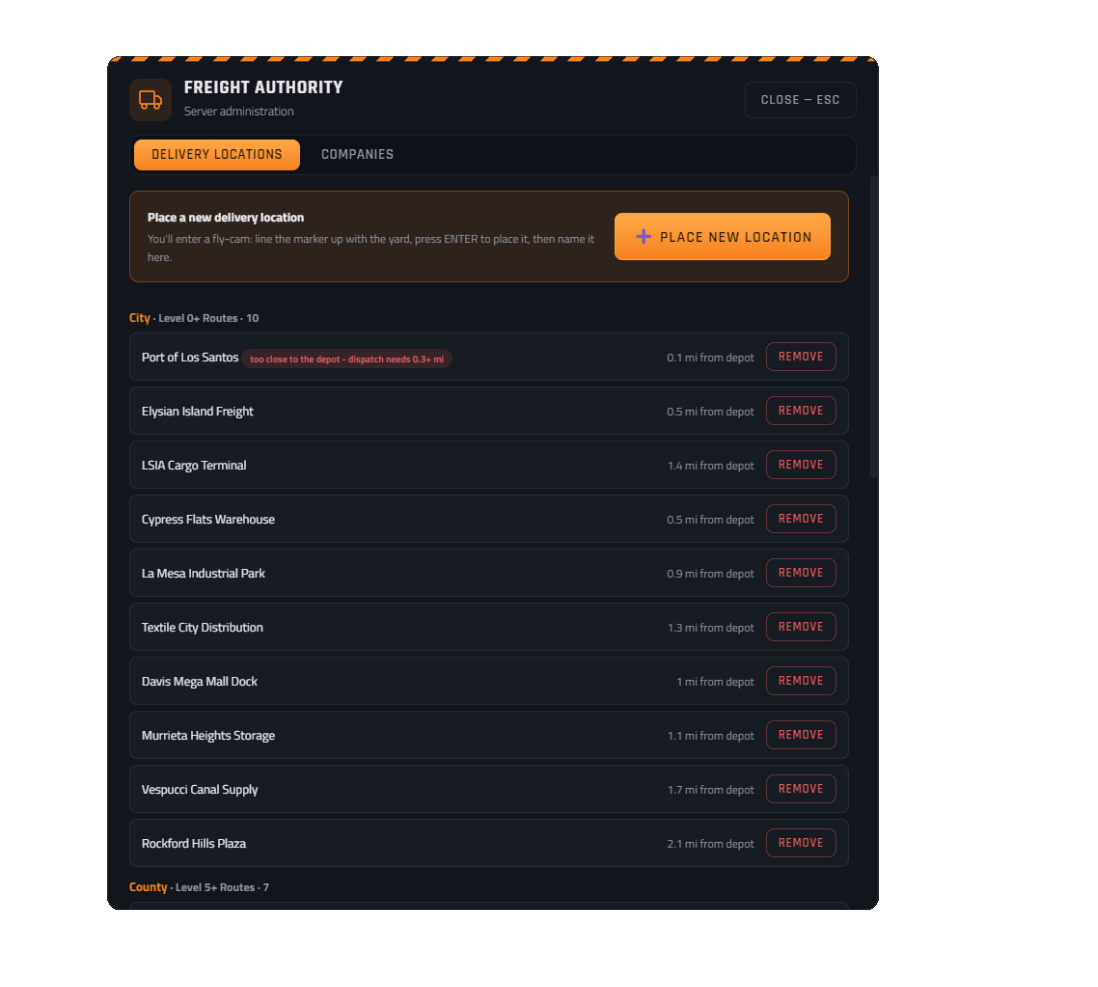Image resolution: width=1098 pixels, height=987 pixels.
Task: Click the 'too close to the depot' warning badge
Action: (x=347, y=359)
